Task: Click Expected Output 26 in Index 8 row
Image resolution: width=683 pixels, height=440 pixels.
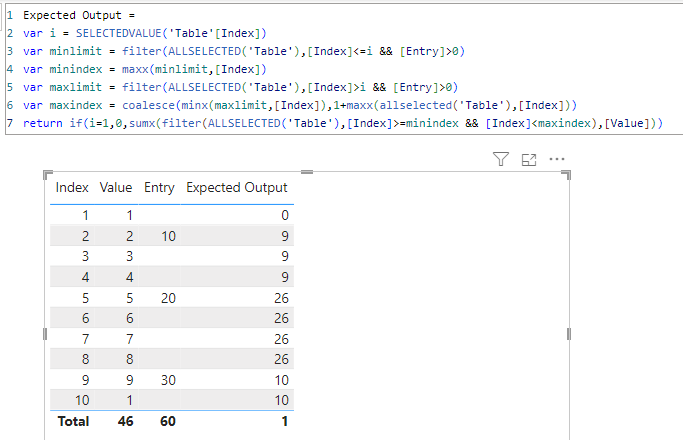Action: click(x=281, y=359)
